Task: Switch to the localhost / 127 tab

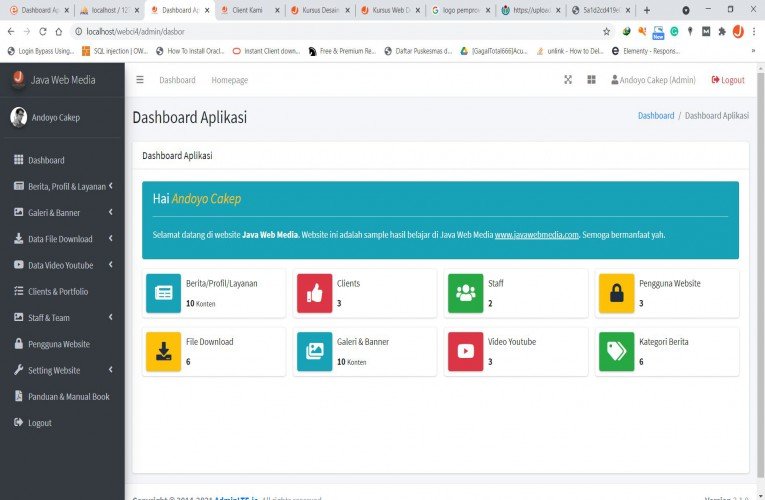Action: (110, 10)
